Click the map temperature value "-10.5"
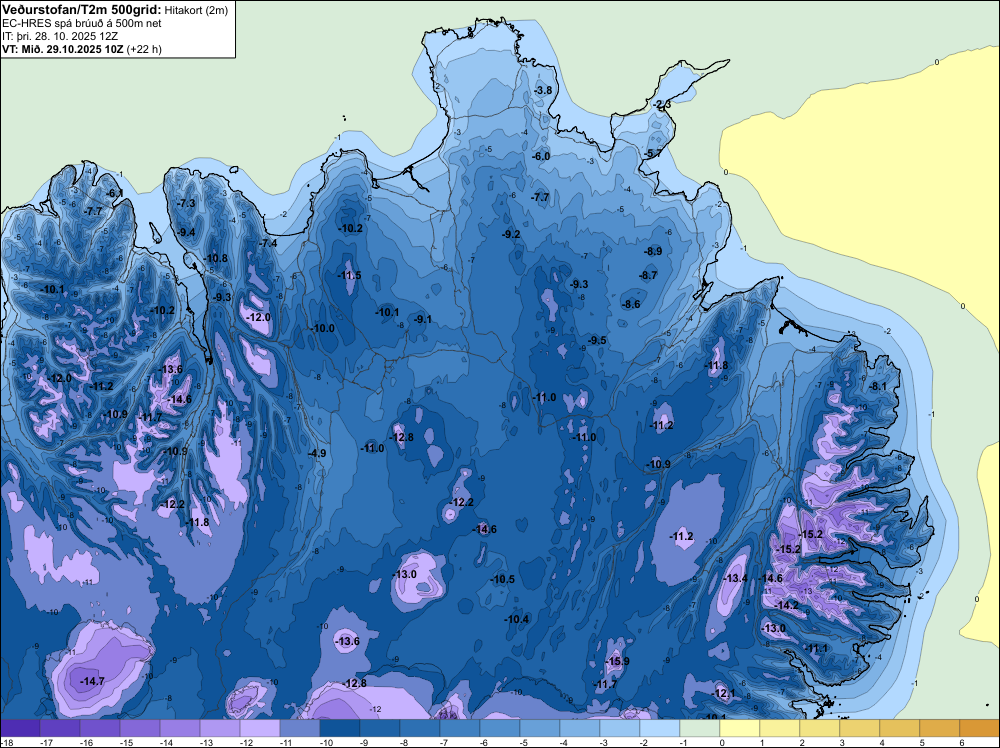Image resolution: width=1000 pixels, height=748 pixels. coord(503,580)
